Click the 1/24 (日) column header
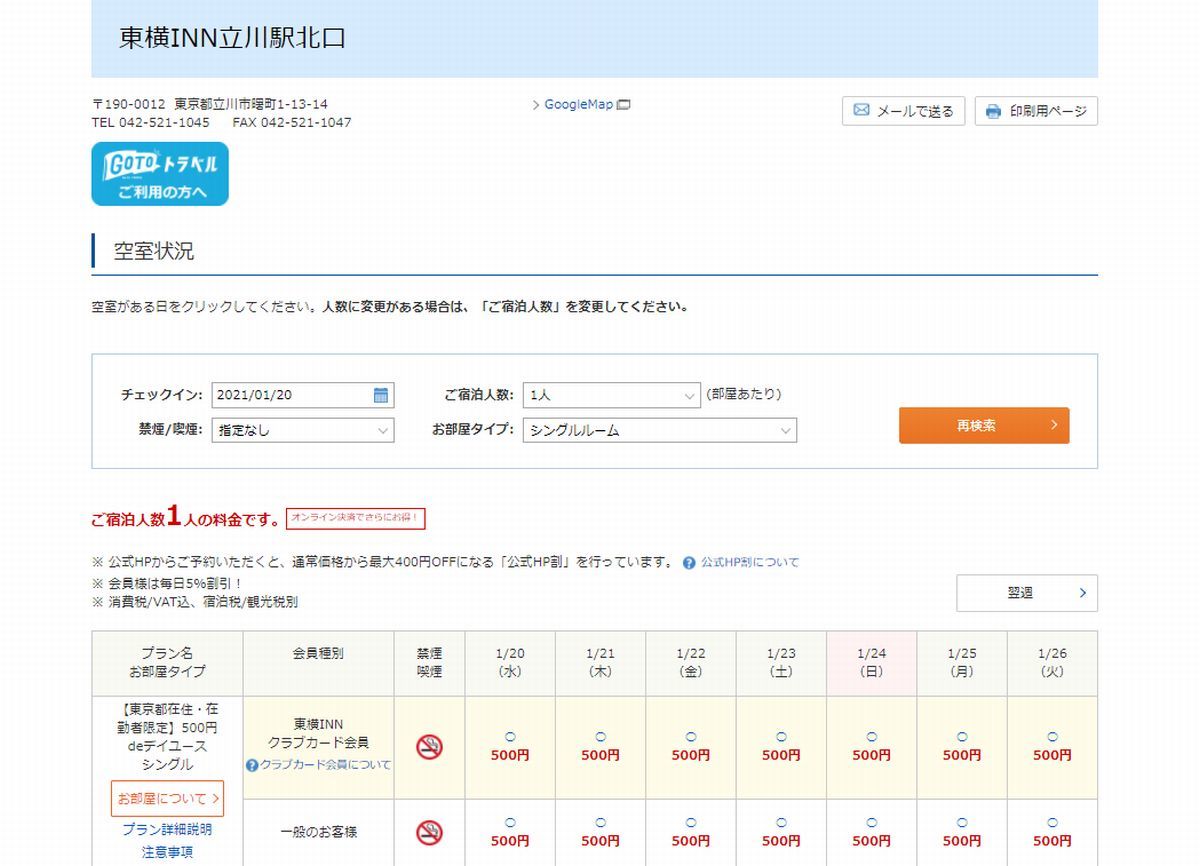This screenshot has width=1200, height=866. click(x=871, y=663)
